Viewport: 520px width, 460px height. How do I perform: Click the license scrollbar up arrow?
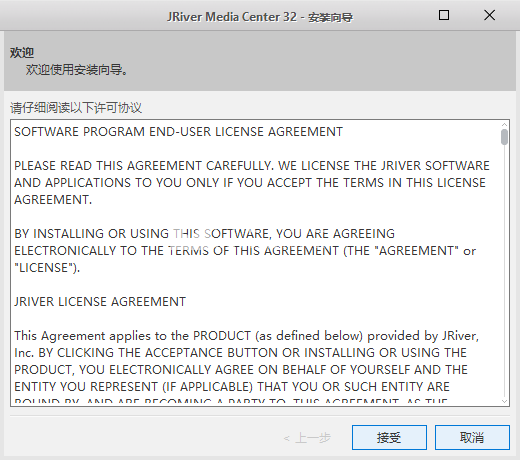(x=504, y=125)
